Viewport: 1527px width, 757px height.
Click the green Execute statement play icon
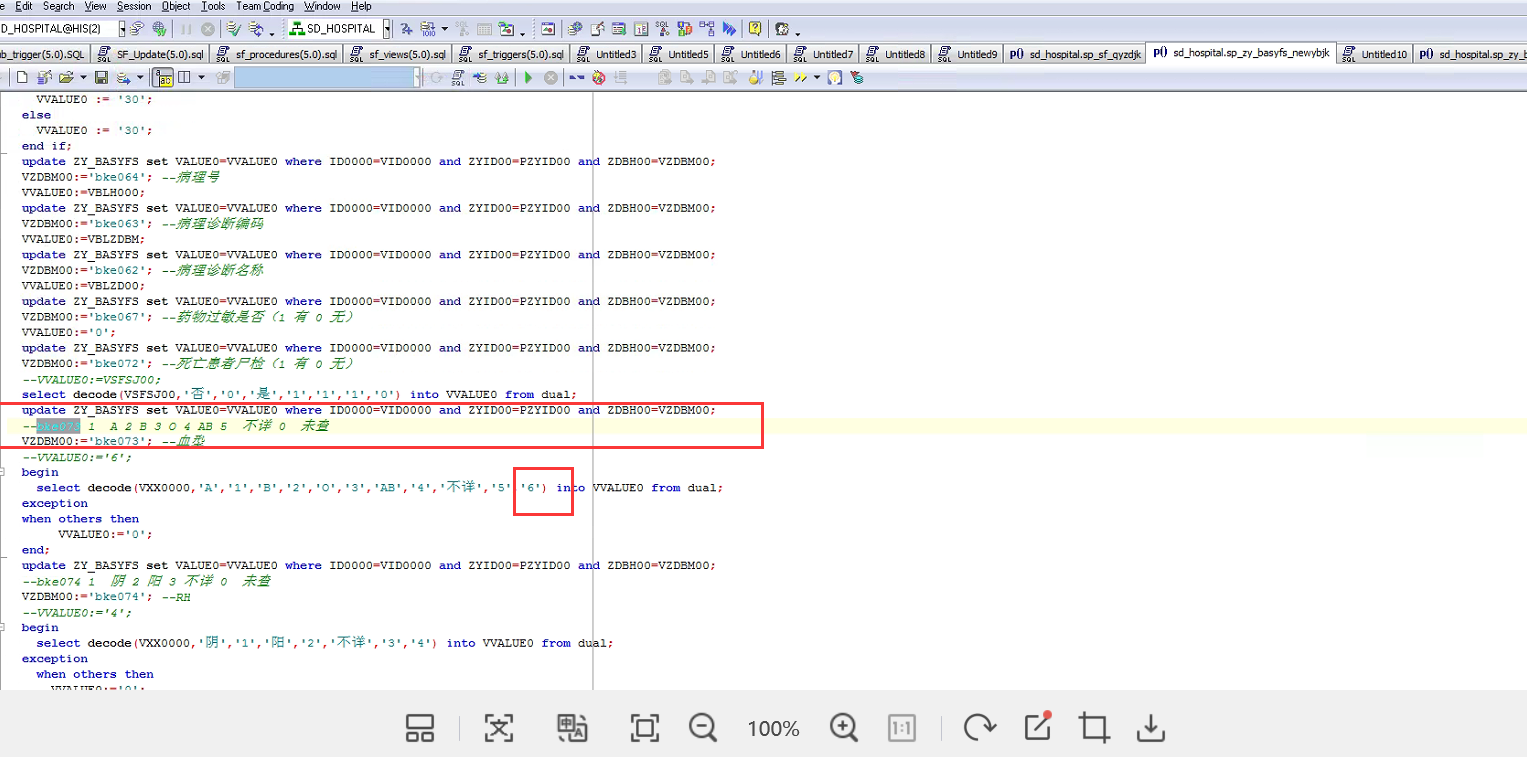coord(529,77)
